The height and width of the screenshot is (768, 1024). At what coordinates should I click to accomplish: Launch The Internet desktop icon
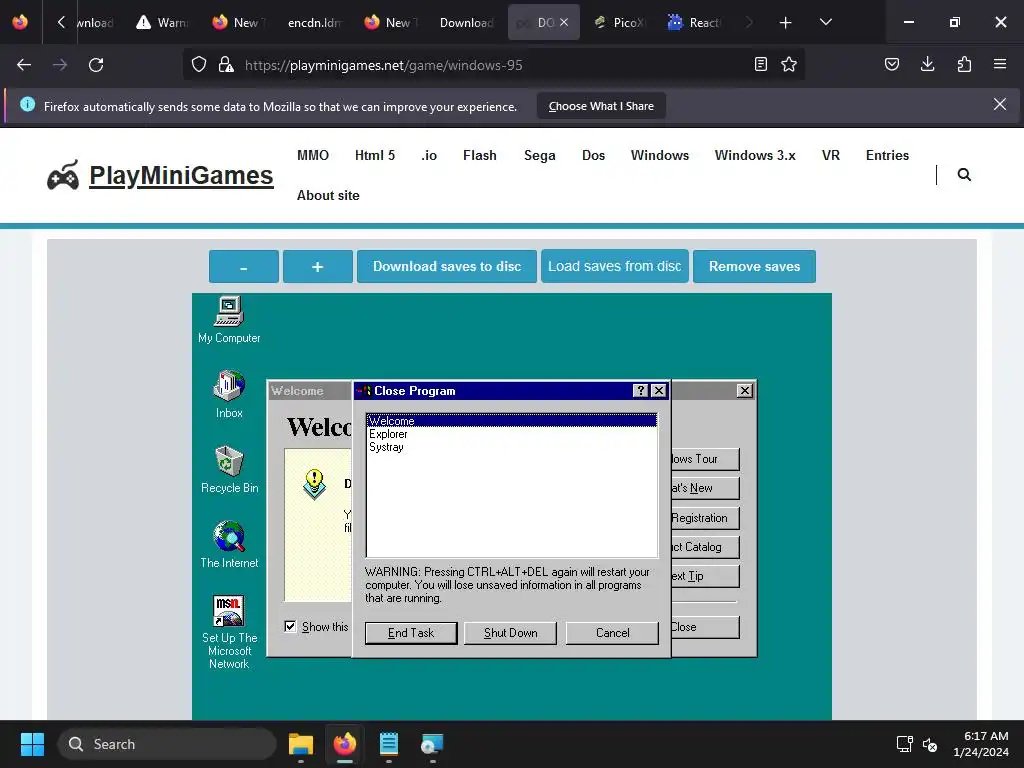(x=229, y=544)
